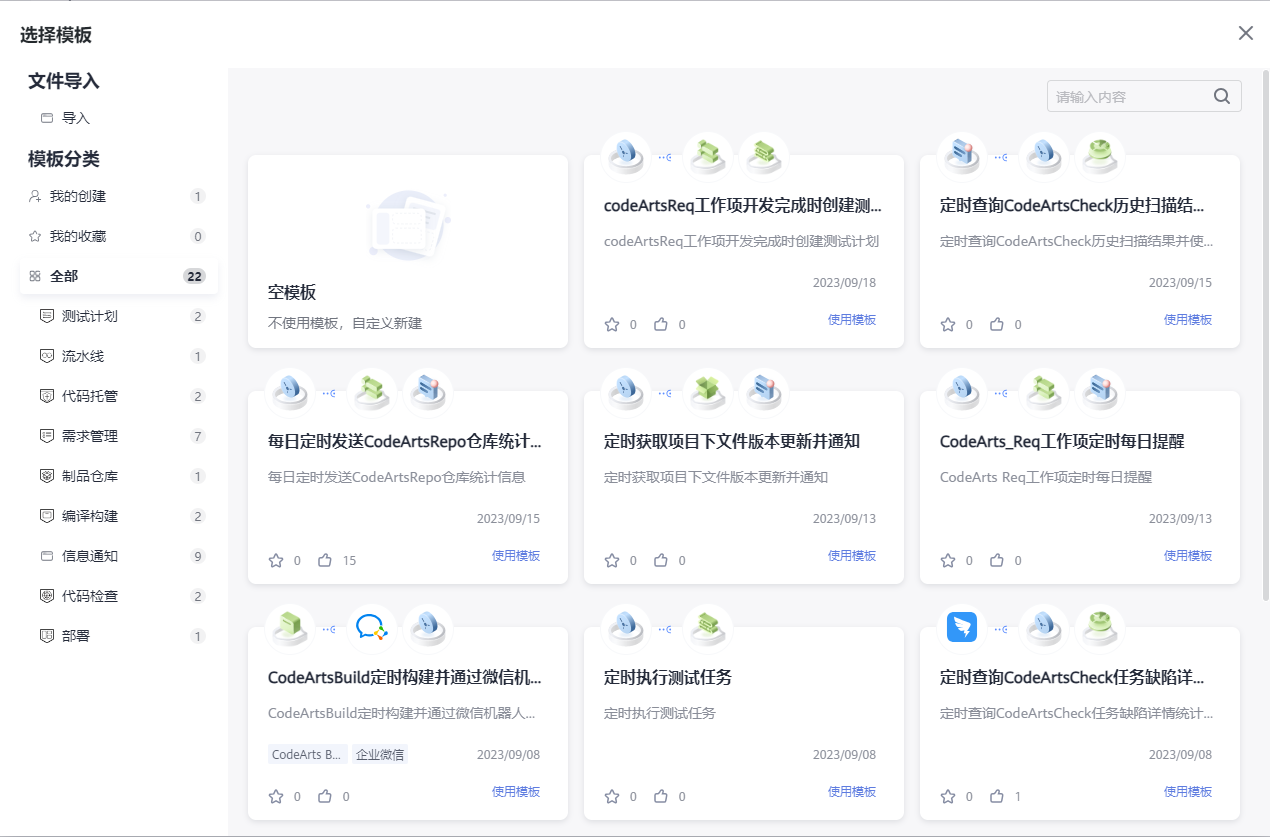Star the 定时查询CodeArtsCheck任务缺陷详情 template

(x=948, y=796)
